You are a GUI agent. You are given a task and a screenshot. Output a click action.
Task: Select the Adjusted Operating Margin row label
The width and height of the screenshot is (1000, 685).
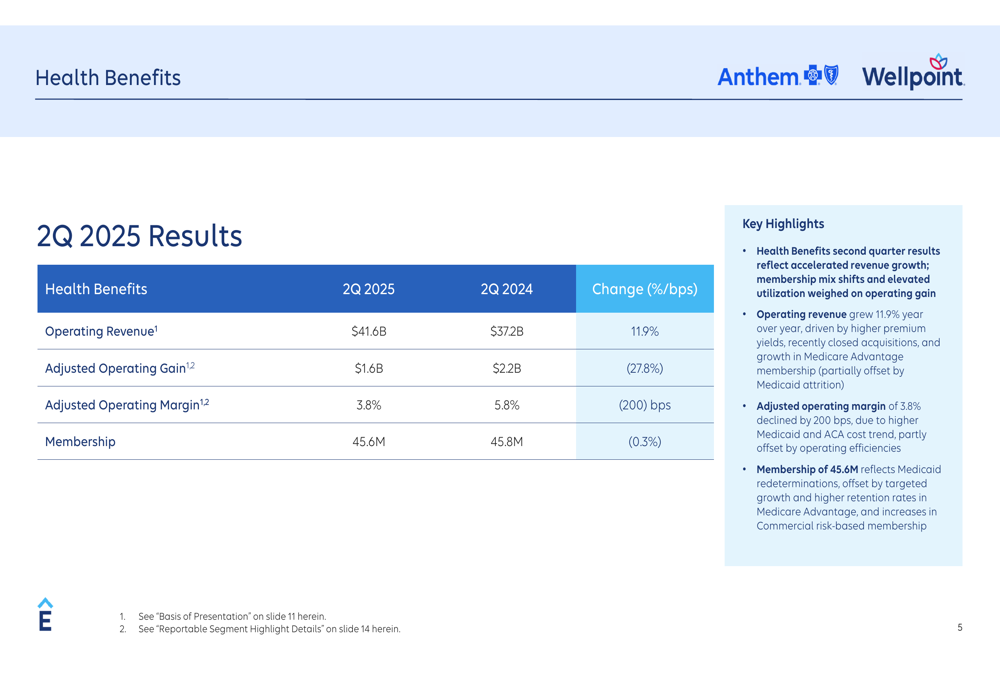(127, 405)
